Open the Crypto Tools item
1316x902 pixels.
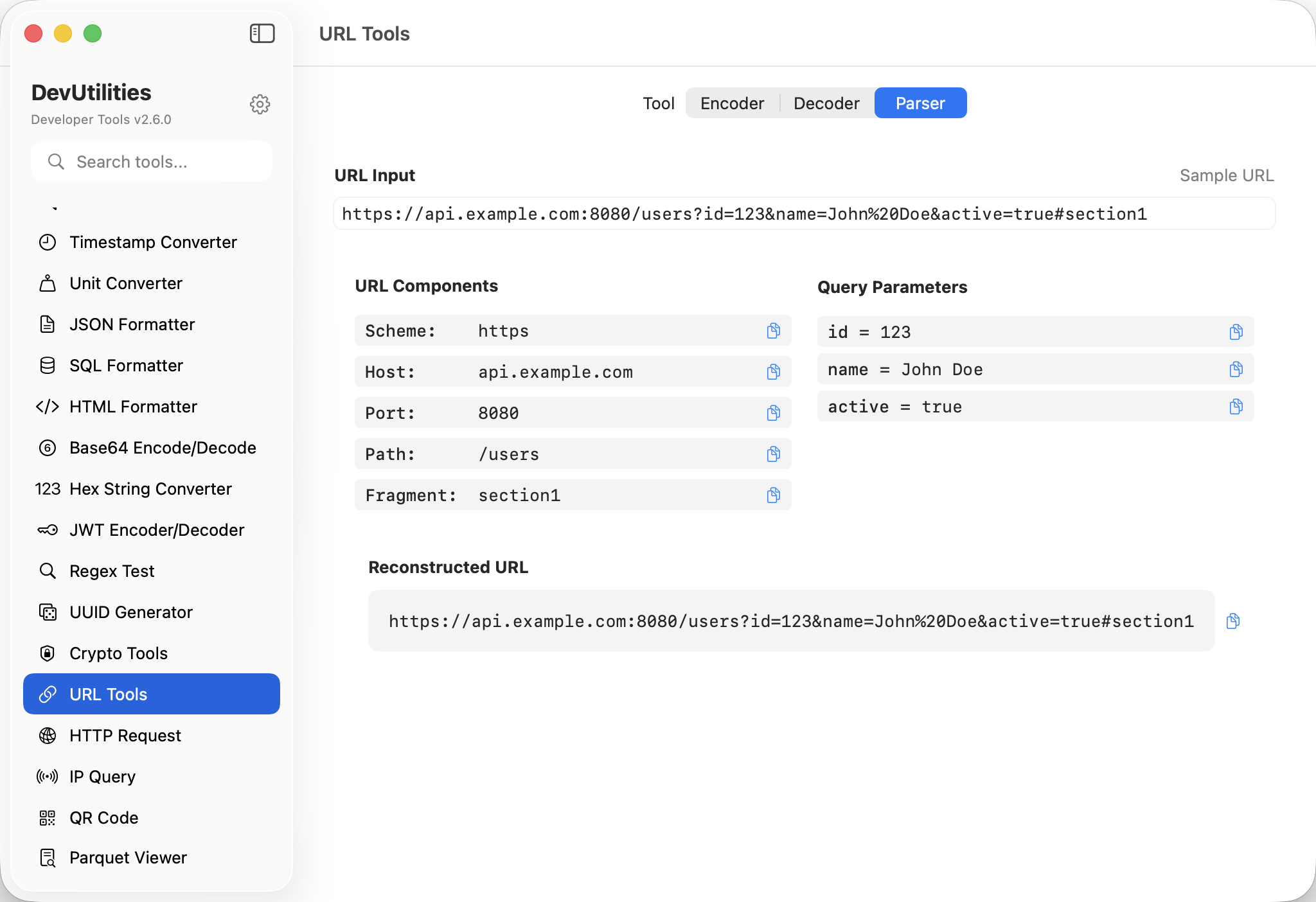click(x=118, y=653)
